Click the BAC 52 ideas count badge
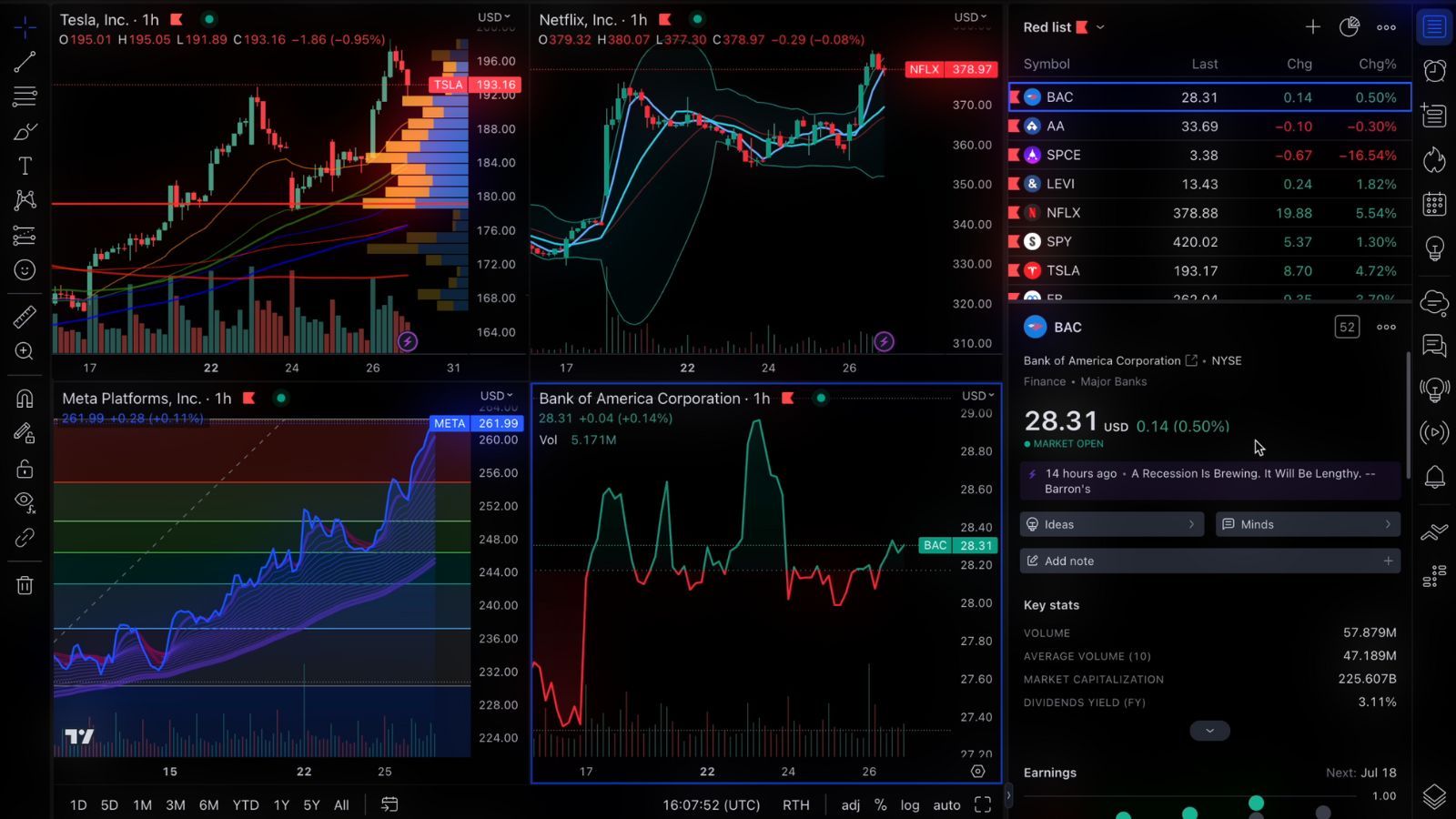Image resolution: width=1456 pixels, height=819 pixels. click(x=1347, y=327)
